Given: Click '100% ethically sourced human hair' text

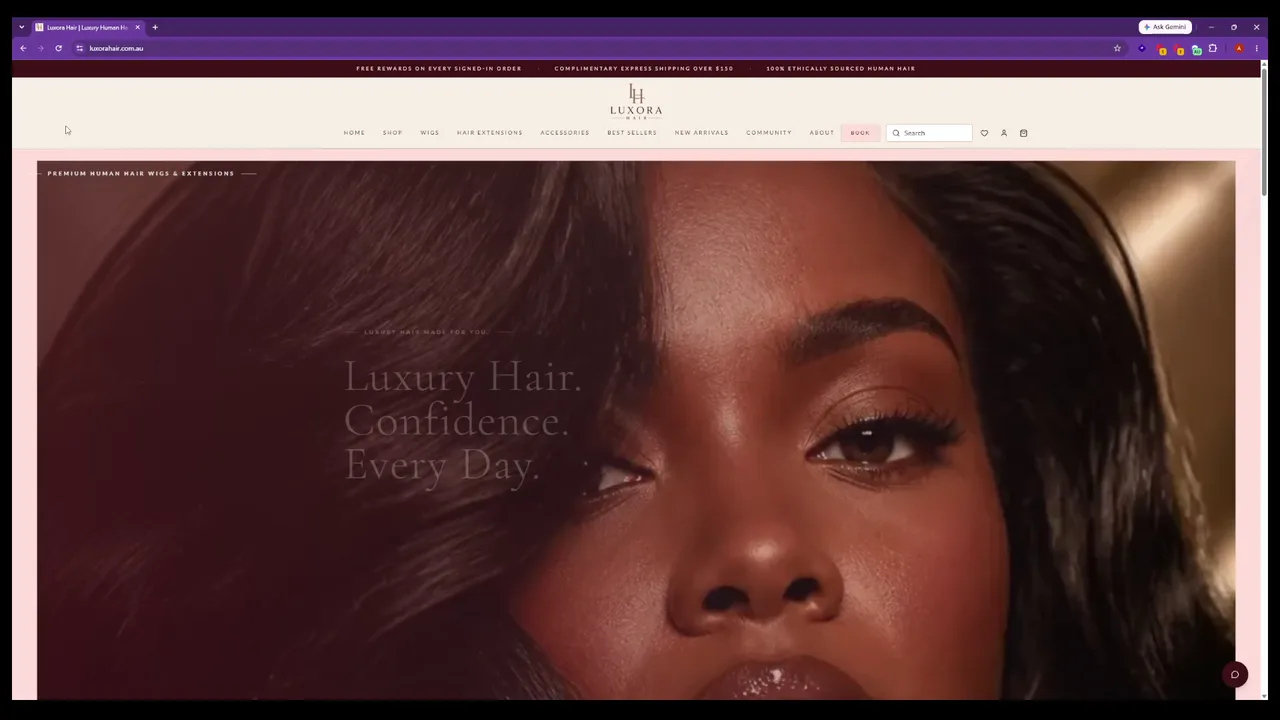Looking at the screenshot, I should 841,69.
